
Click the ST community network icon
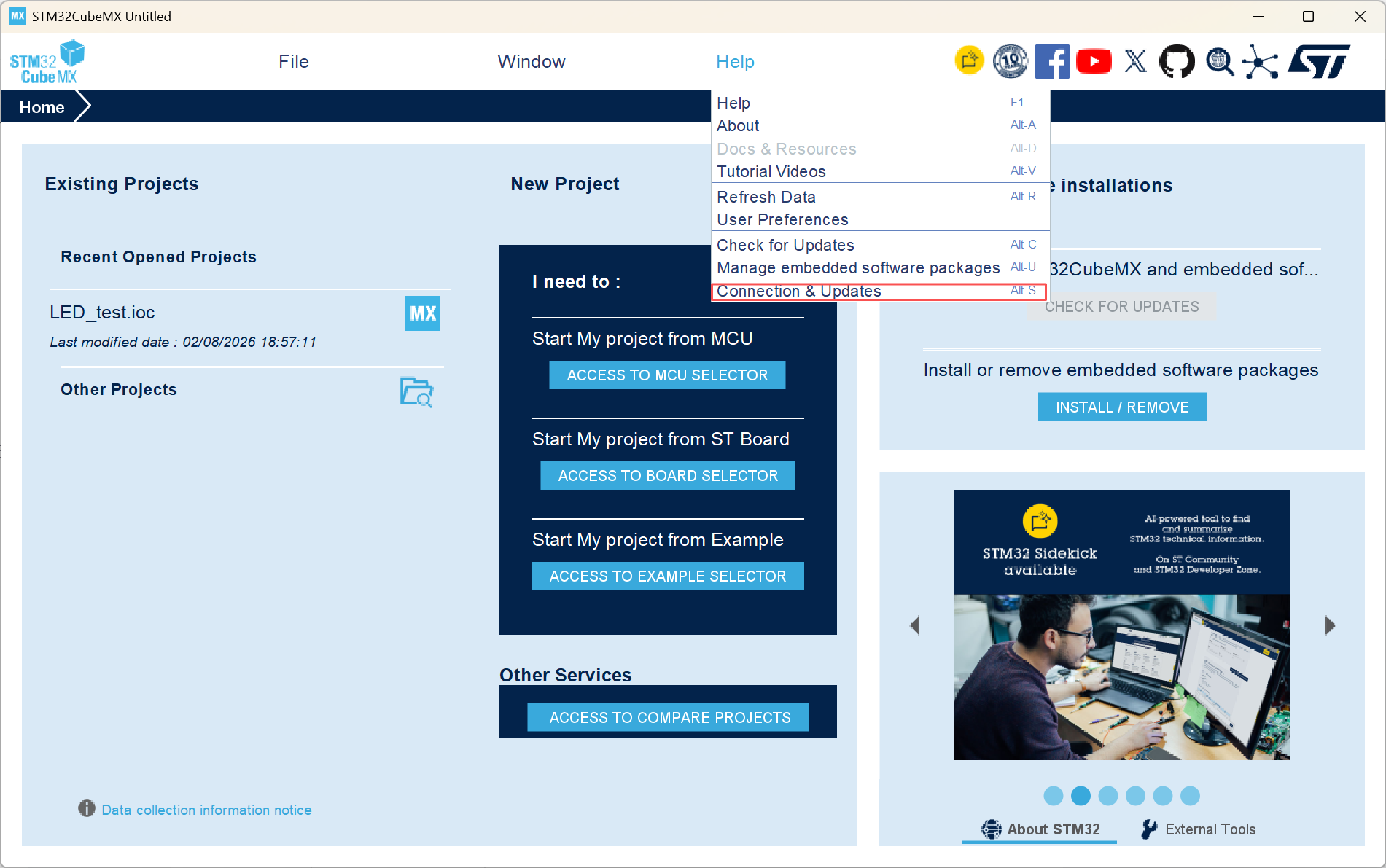1261,61
